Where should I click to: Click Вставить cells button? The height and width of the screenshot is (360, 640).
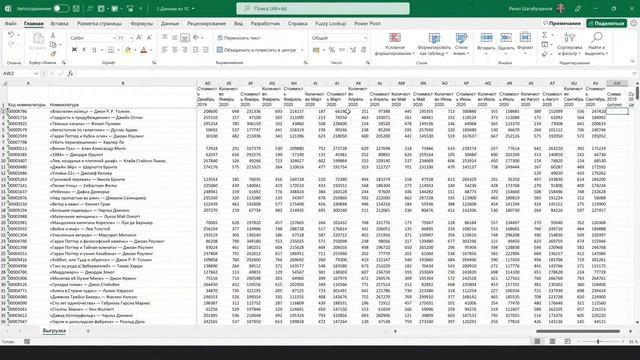[486, 44]
